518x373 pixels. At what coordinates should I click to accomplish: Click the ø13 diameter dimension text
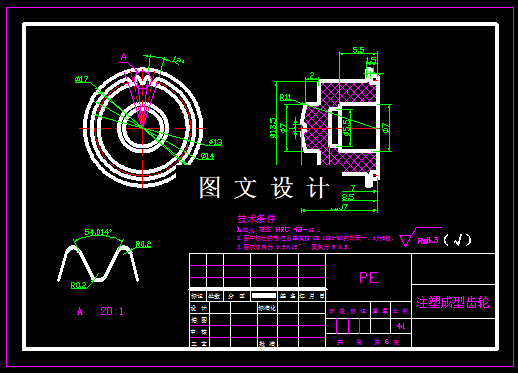[216, 142]
